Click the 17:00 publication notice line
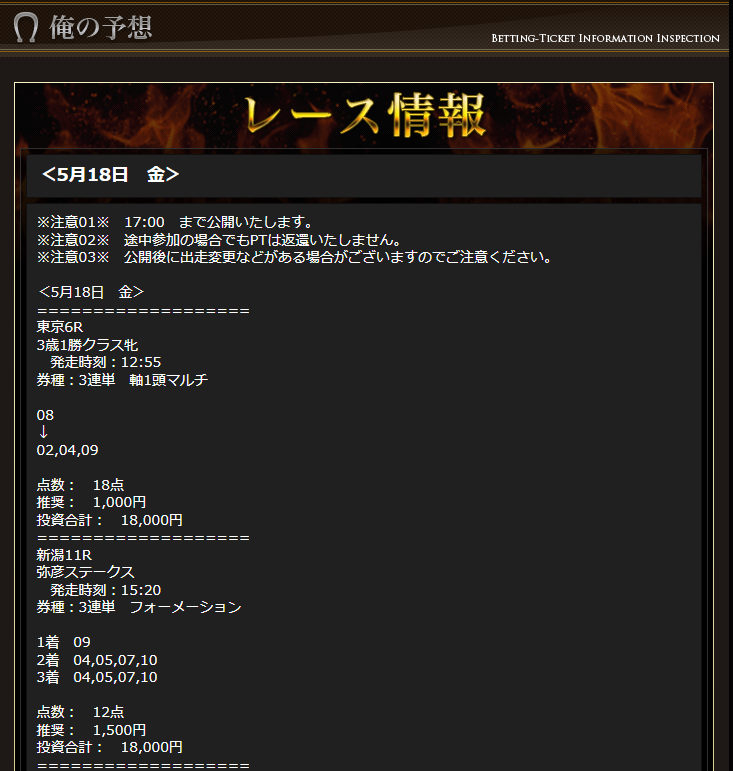Image resolution: width=733 pixels, height=771 pixels. click(x=174, y=222)
